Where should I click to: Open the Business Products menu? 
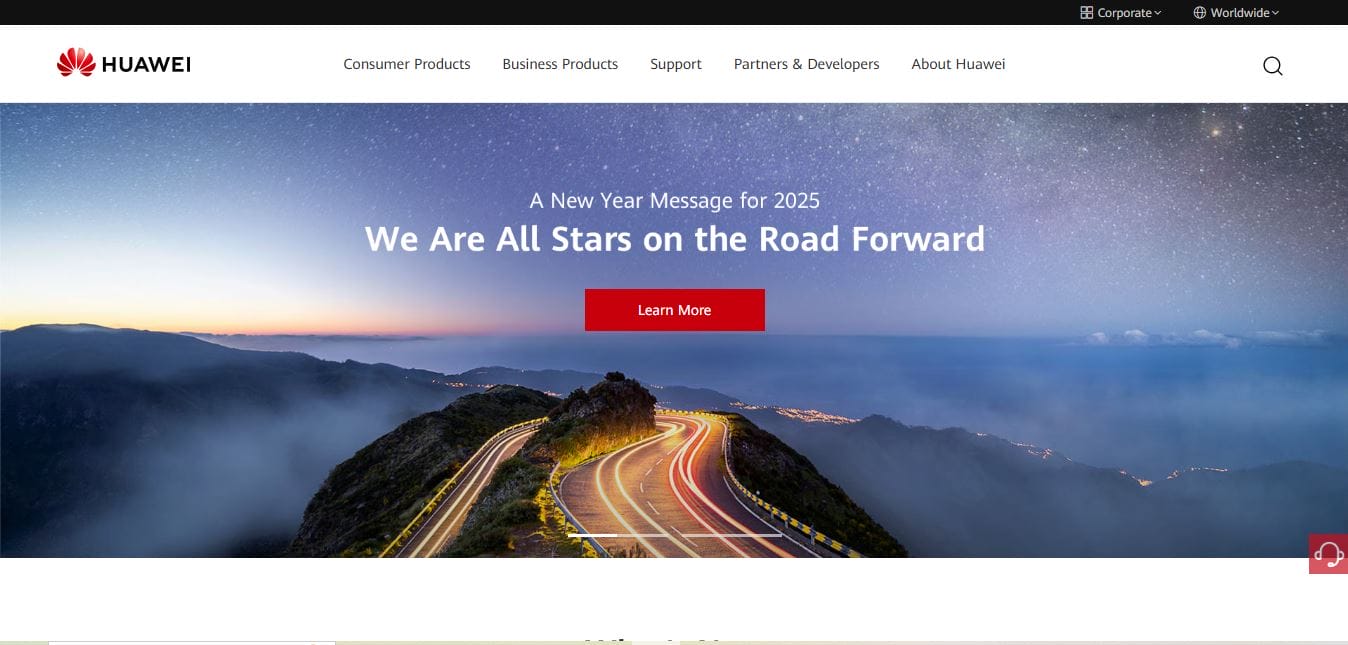(560, 64)
